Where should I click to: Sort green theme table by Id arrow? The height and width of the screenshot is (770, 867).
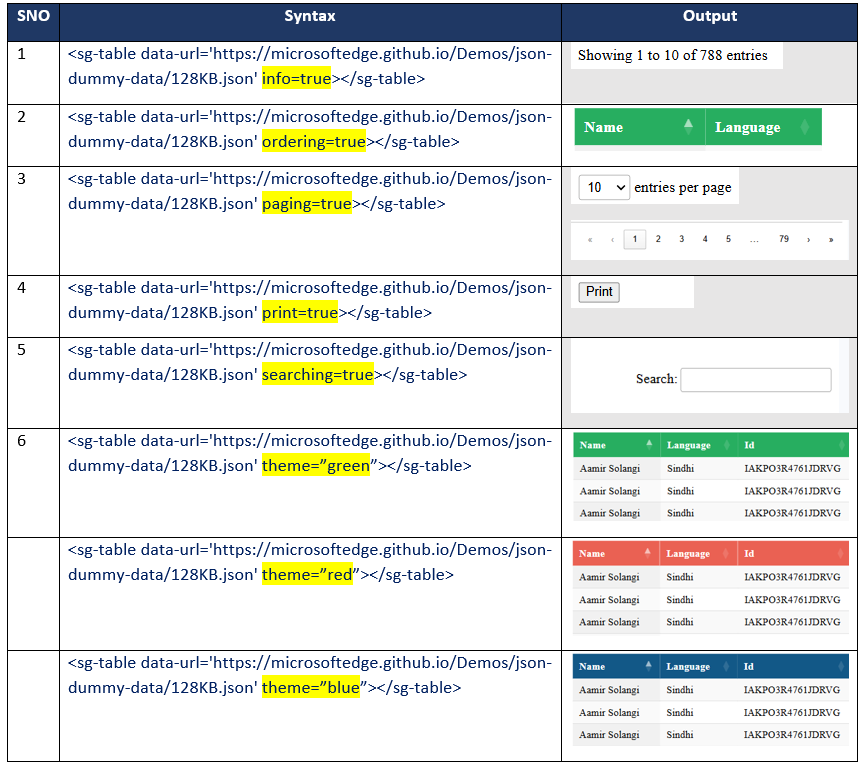[842, 444]
